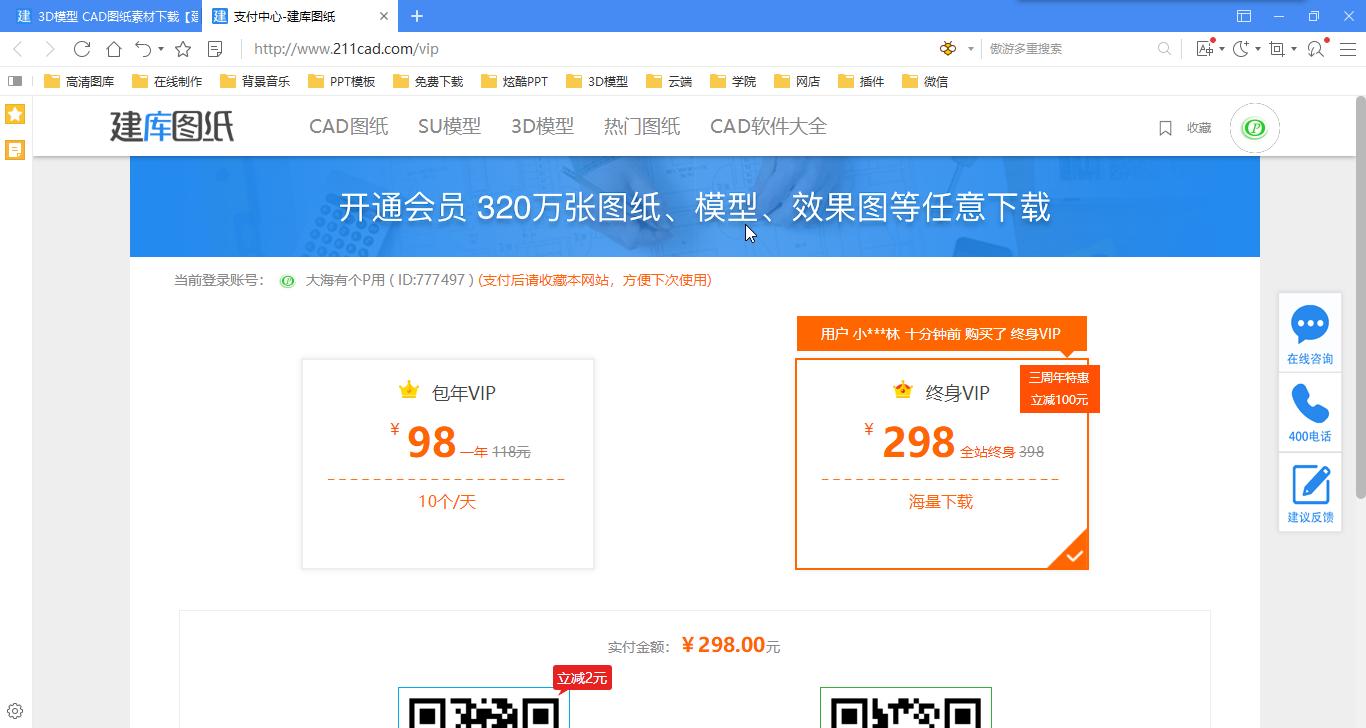This screenshot has height=728, width=1366.
Task: Click the 在线咨询 chat bubble icon
Action: tap(1310, 324)
